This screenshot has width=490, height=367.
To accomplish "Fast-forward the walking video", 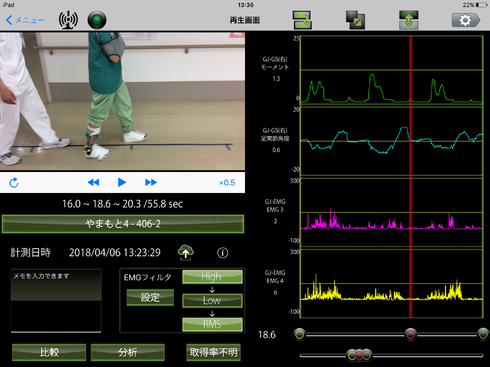I will click(x=151, y=182).
